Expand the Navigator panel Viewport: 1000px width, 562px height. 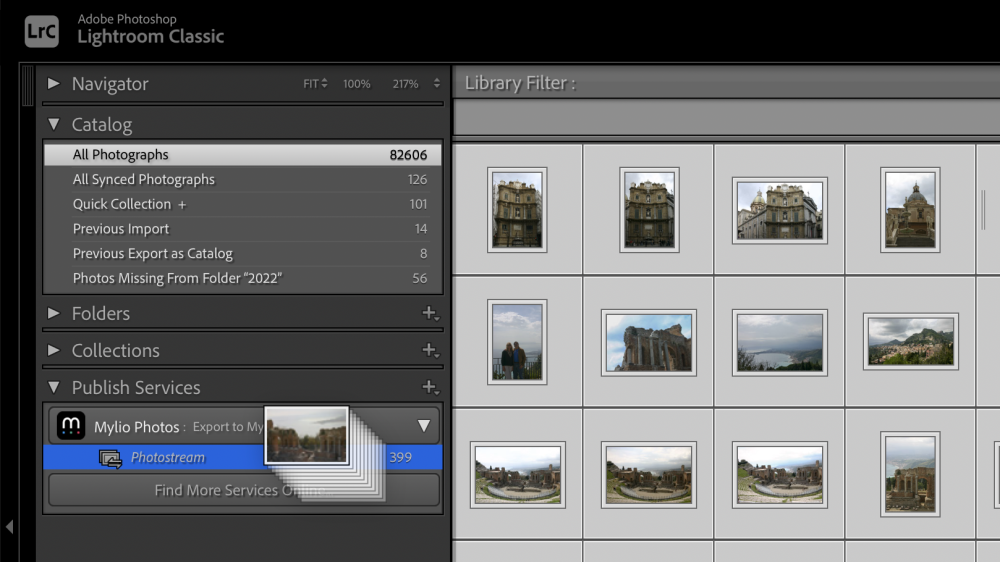[54, 84]
